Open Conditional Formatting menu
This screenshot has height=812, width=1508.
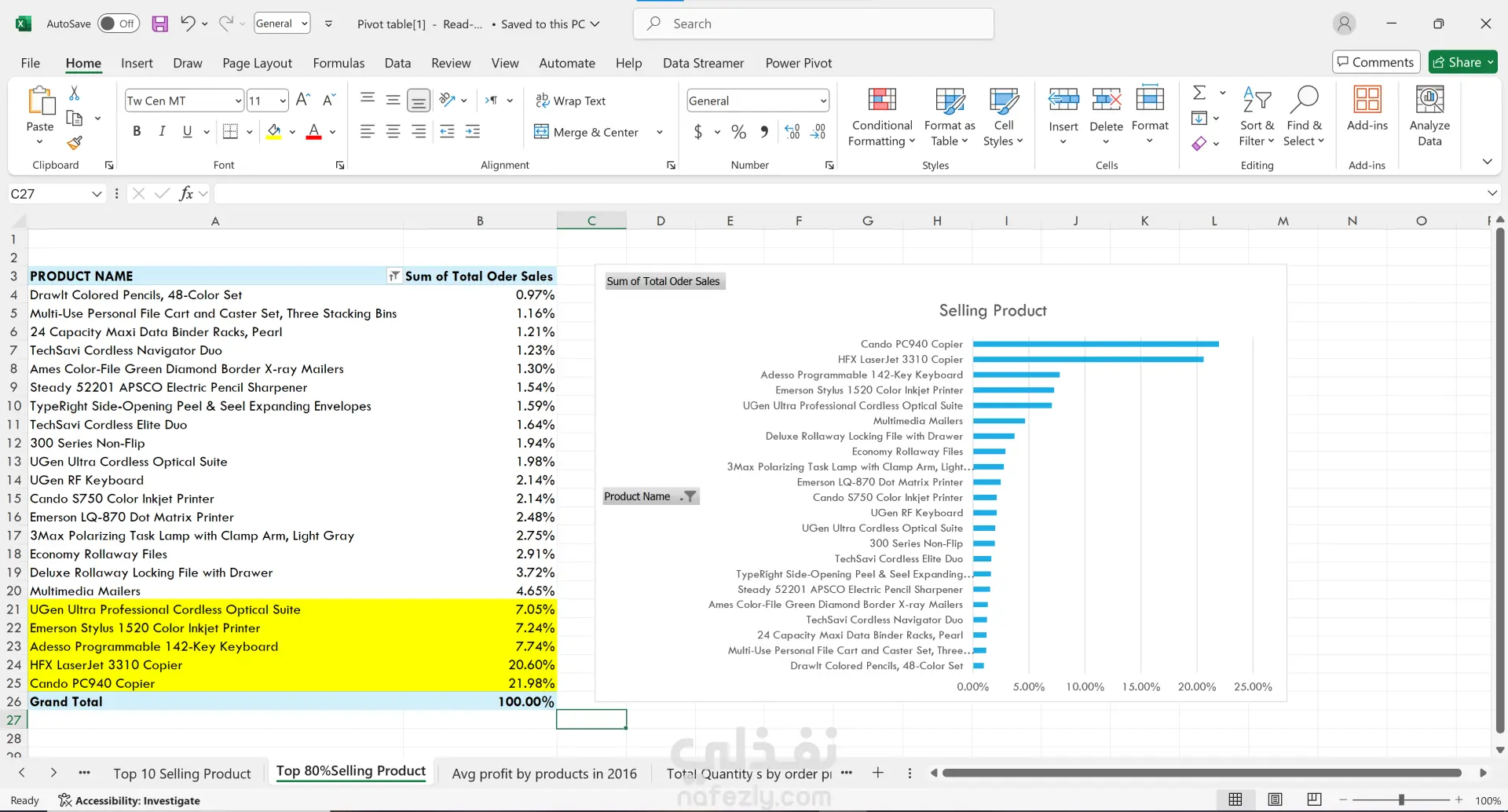882,116
